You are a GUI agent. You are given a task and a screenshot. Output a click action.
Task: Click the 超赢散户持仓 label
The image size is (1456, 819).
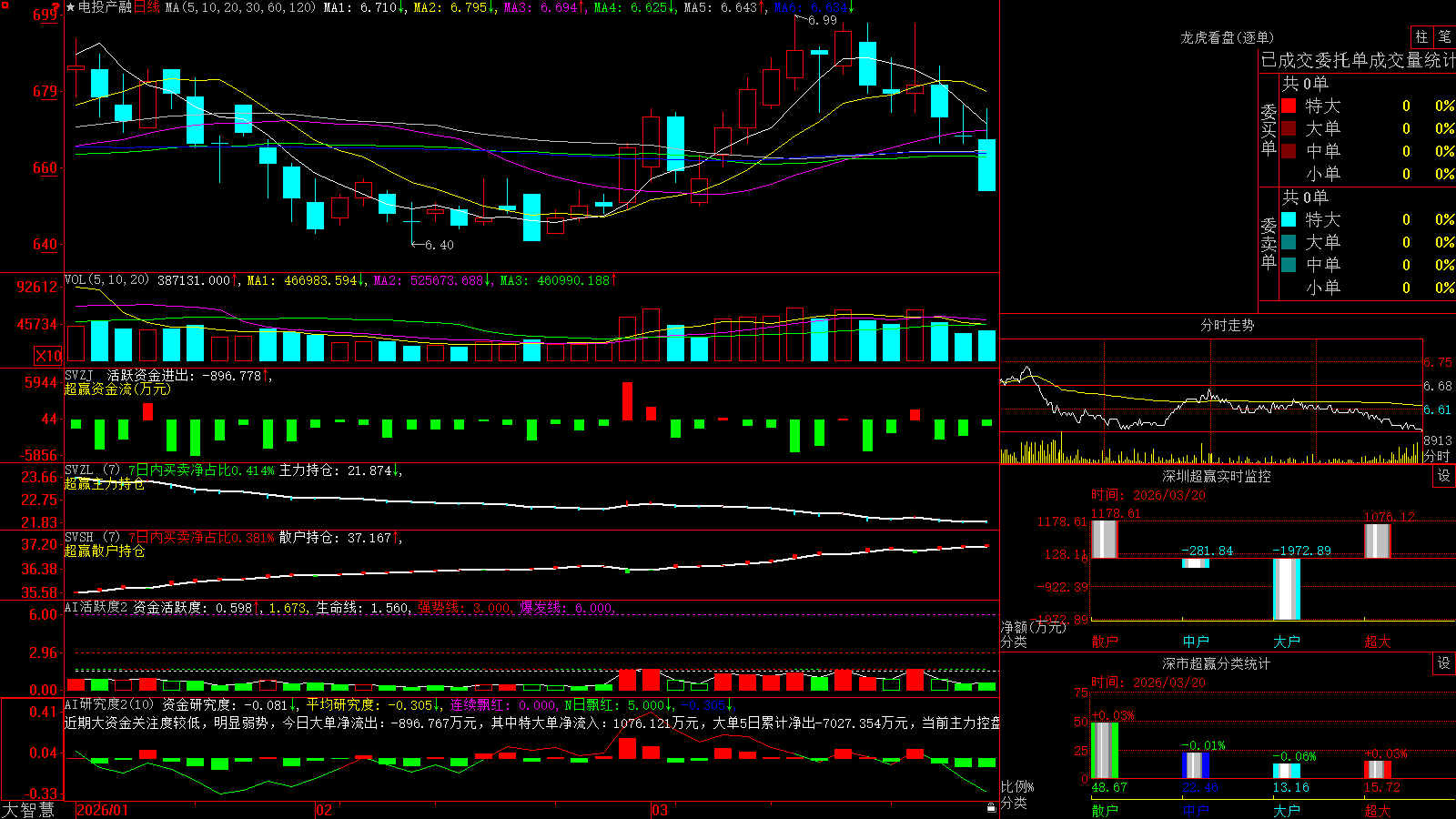click(105, 551)
